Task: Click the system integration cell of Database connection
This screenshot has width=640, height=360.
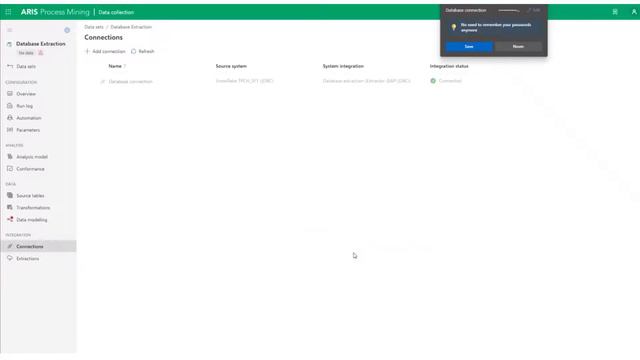Action: (x=367, y=81)
